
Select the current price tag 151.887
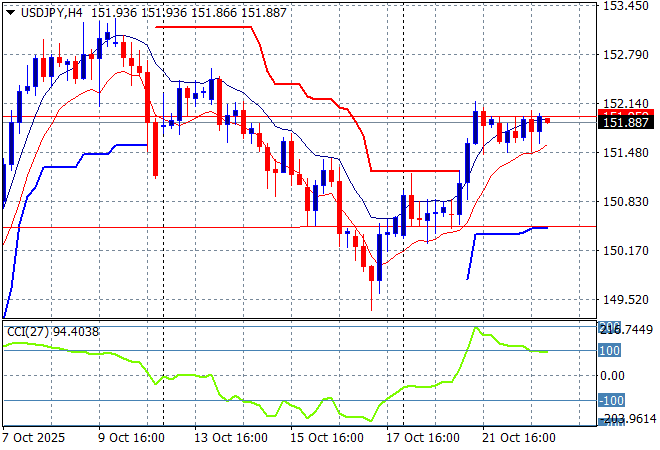[x=626, y=122]
